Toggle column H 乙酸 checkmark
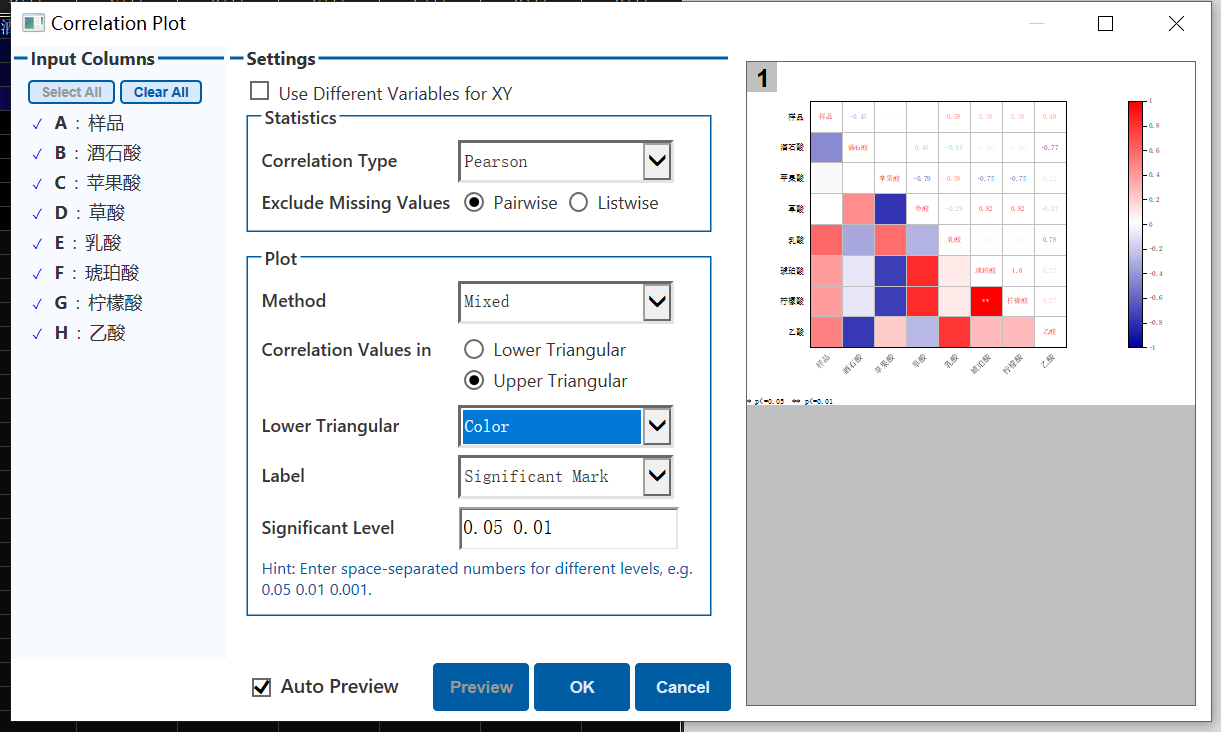Image resolution: width=1221 pixels, height=732 pixels. pos(37,334)
